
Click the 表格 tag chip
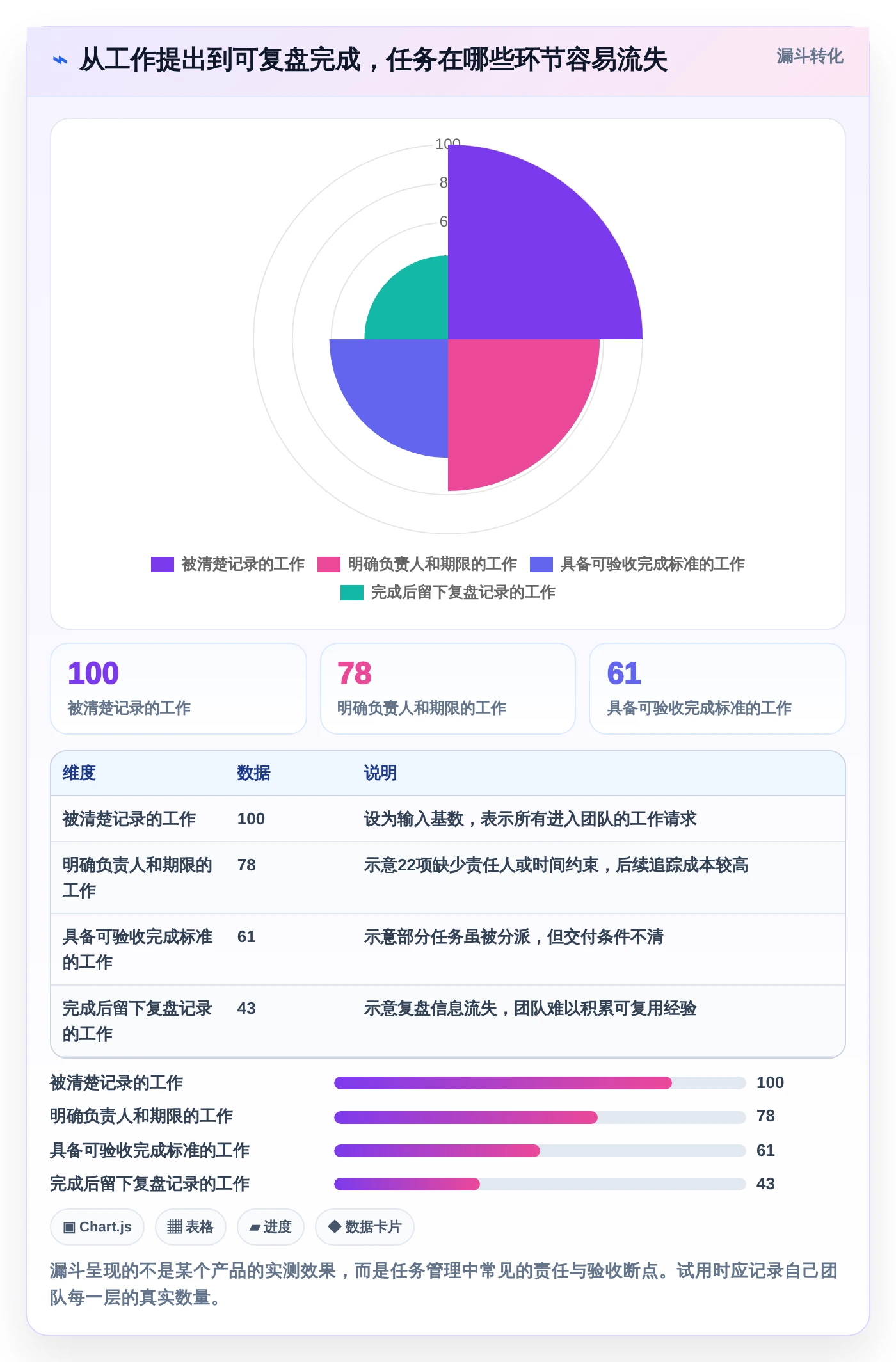click(x=191, y=1227)
